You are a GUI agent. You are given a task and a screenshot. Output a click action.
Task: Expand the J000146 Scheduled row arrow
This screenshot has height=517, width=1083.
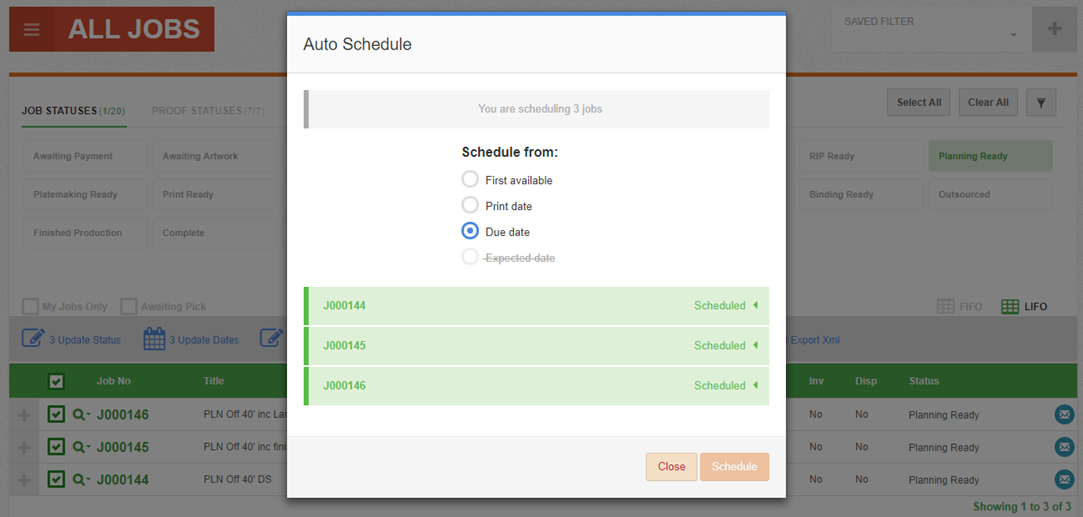tap(755, 385)
